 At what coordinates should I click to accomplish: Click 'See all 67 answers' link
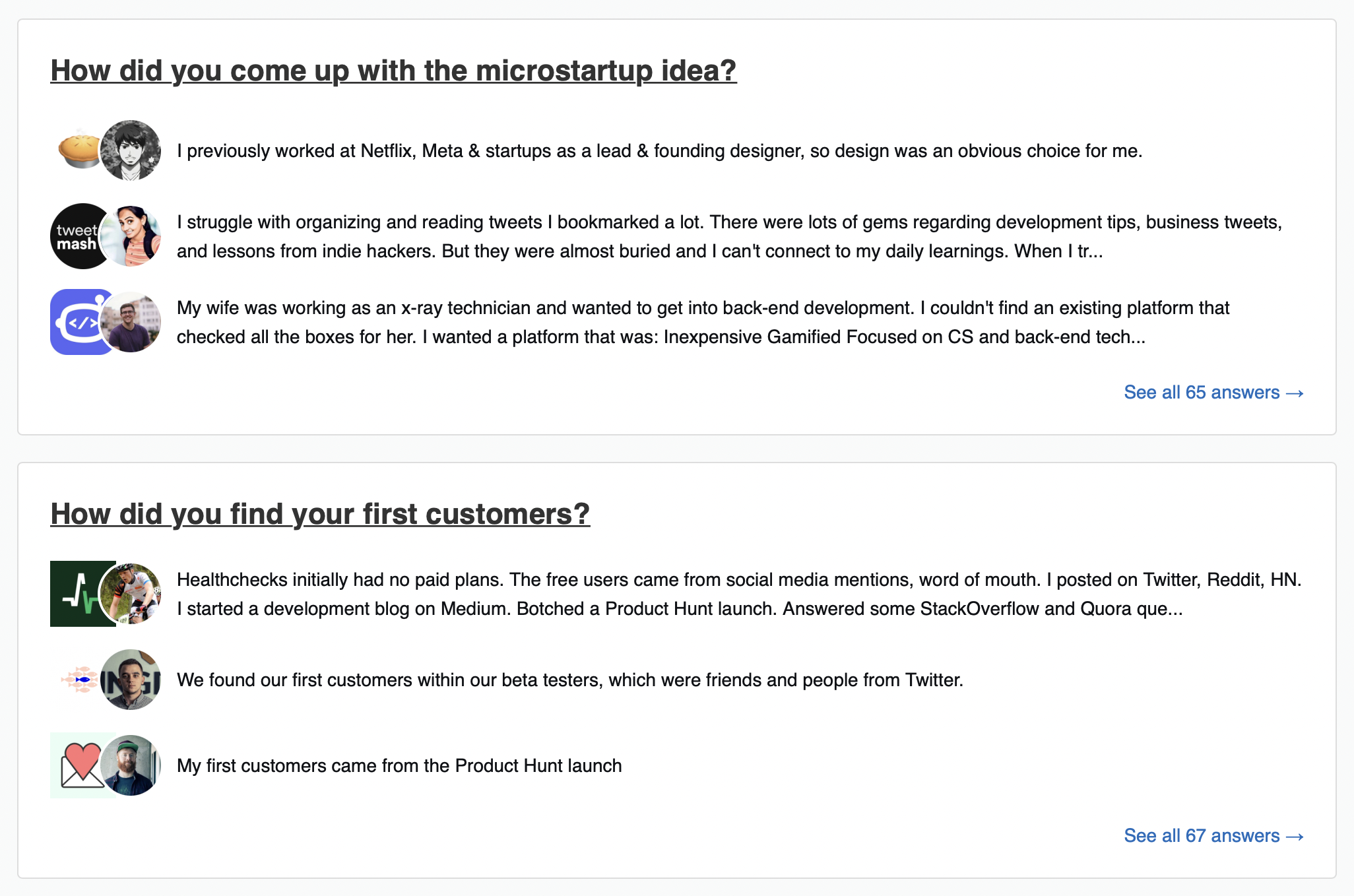coord(1214,836)
